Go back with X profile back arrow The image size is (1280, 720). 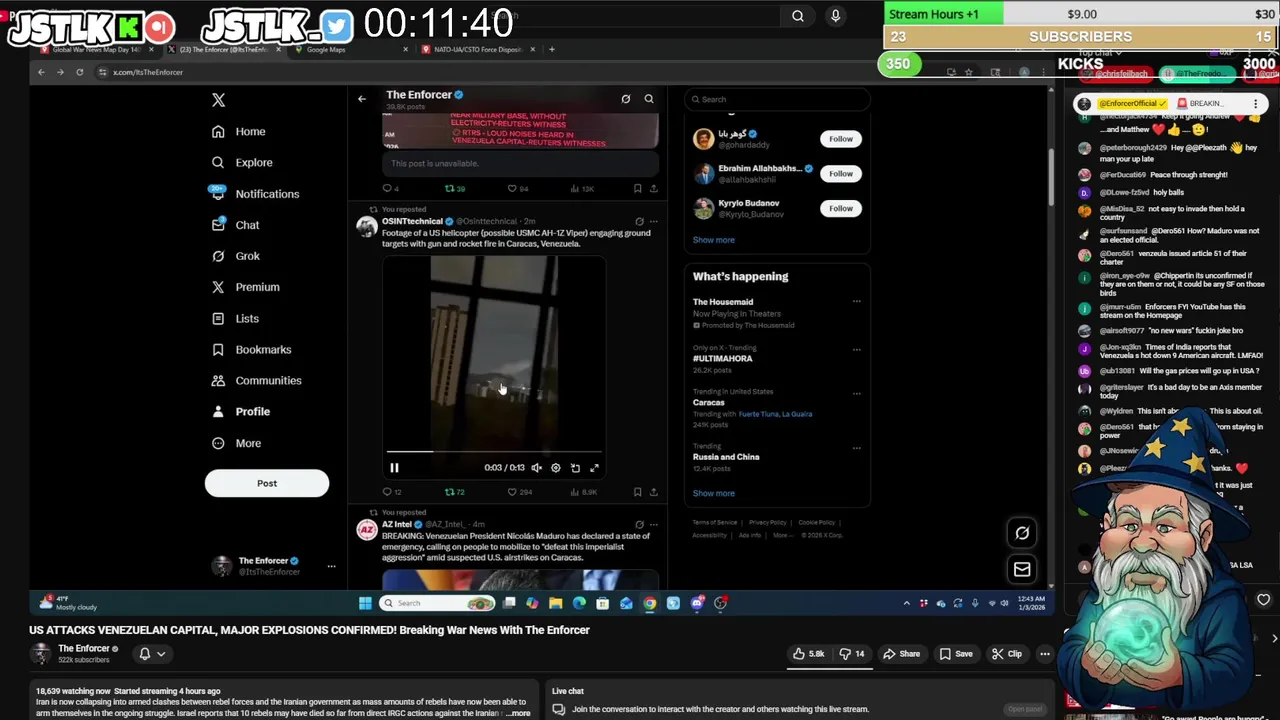[x=362, y=99]
